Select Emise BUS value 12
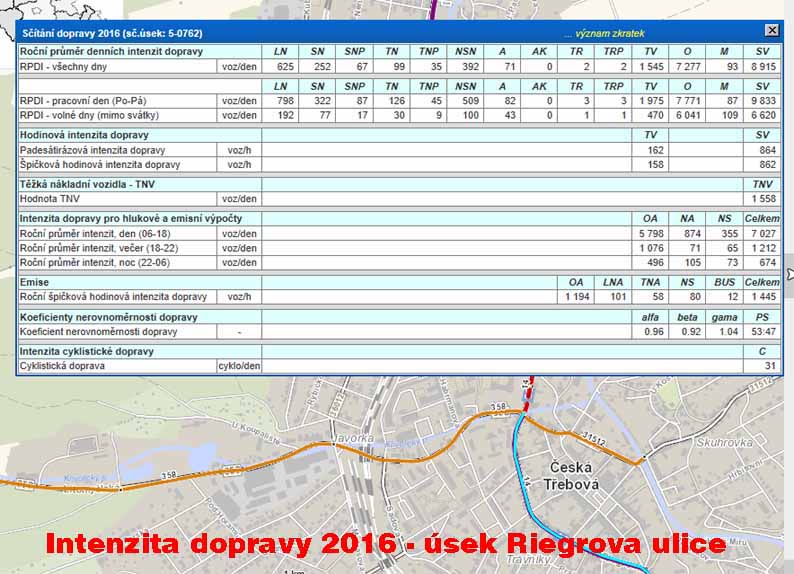 point(733,297)
